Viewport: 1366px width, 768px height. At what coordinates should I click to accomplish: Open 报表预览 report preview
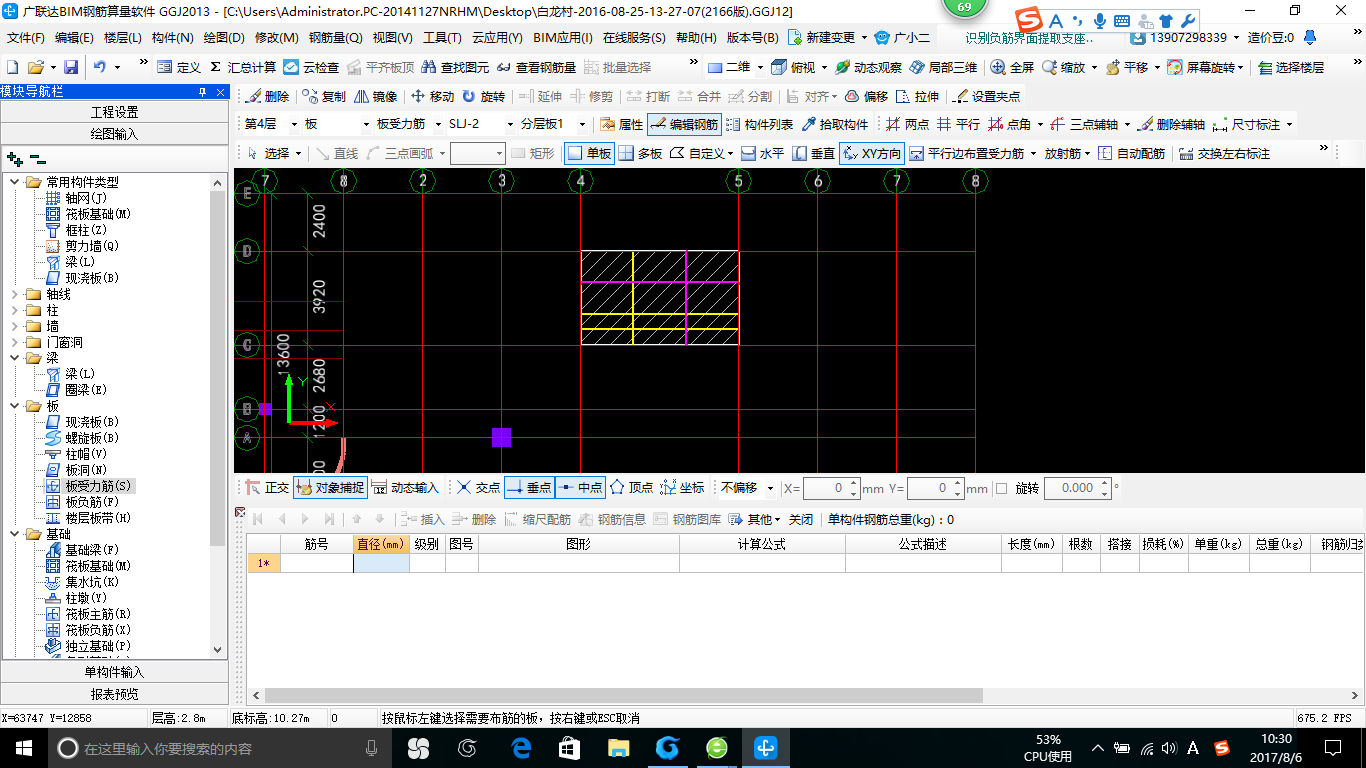point(114,694)
